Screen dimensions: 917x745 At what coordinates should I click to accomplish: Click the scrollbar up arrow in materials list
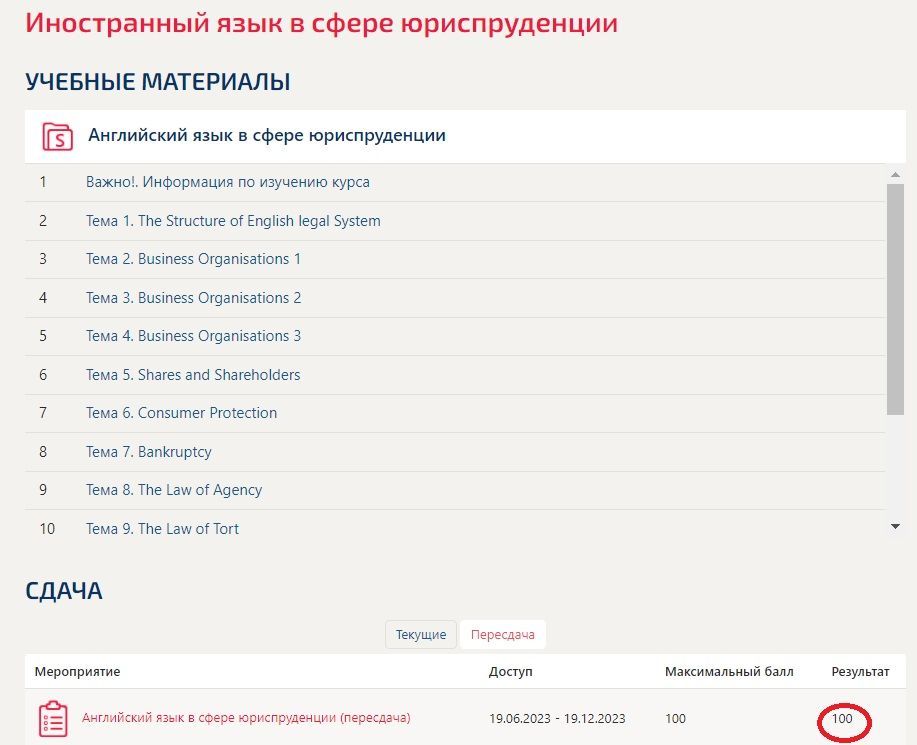895,174
